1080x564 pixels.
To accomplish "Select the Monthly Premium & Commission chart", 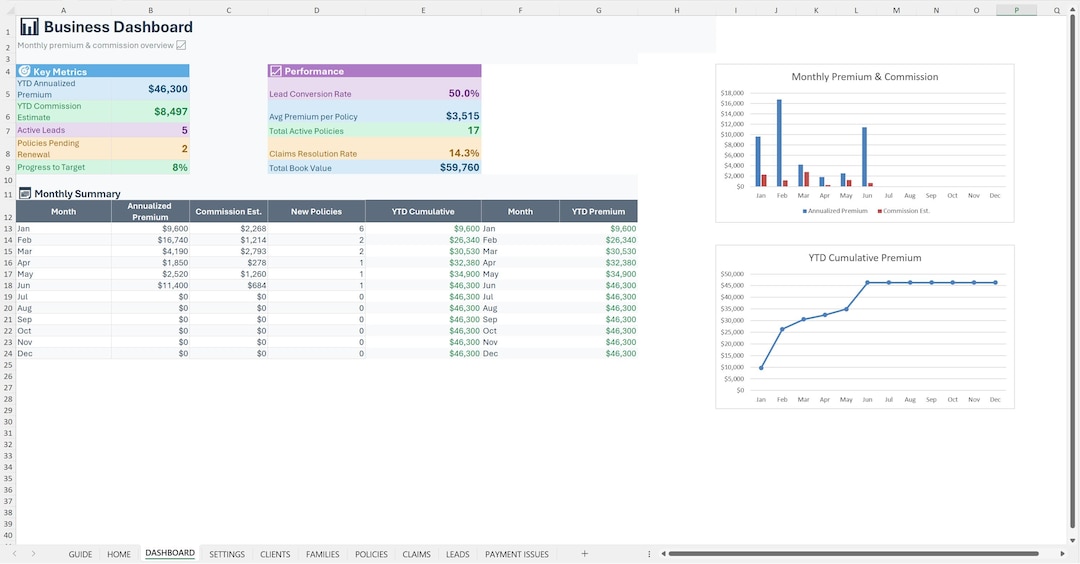I will coord(864,143).
